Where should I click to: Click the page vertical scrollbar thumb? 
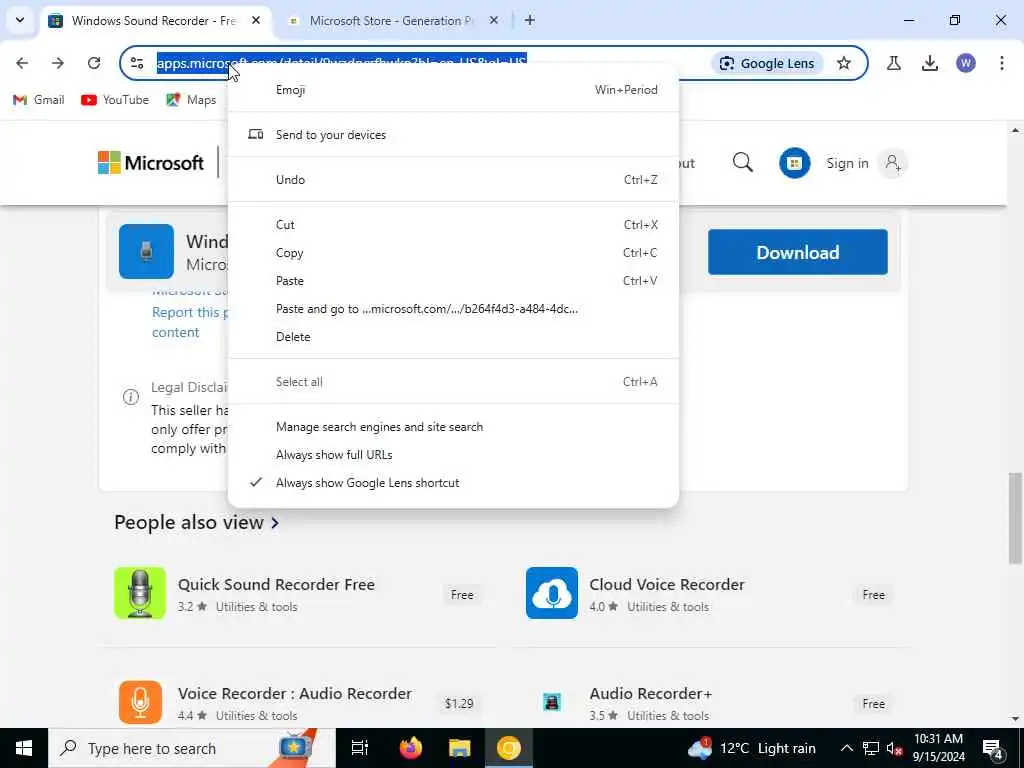pyautogui.click(x=1015, y=519)
